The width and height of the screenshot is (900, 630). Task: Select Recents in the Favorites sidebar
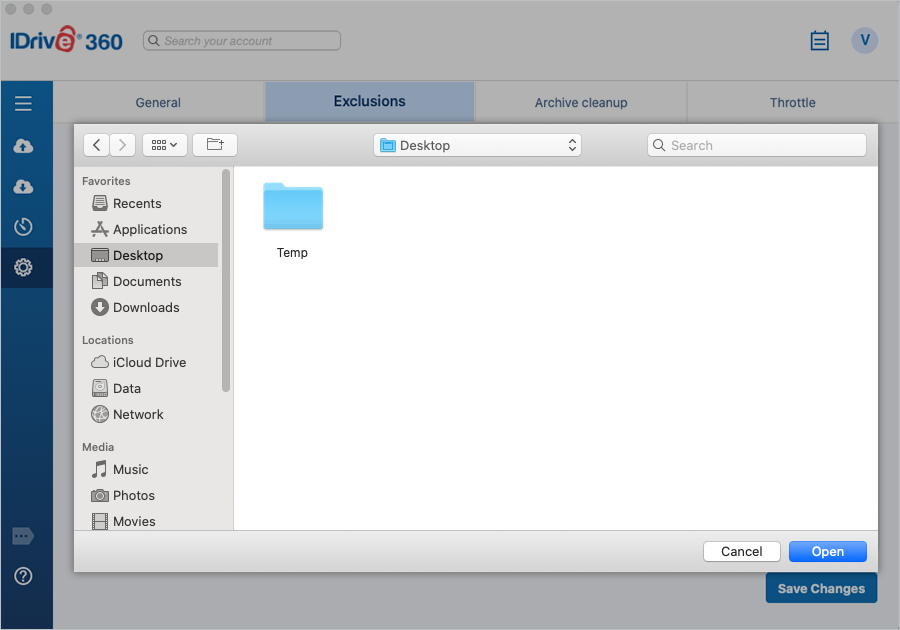tap(146, 204)
